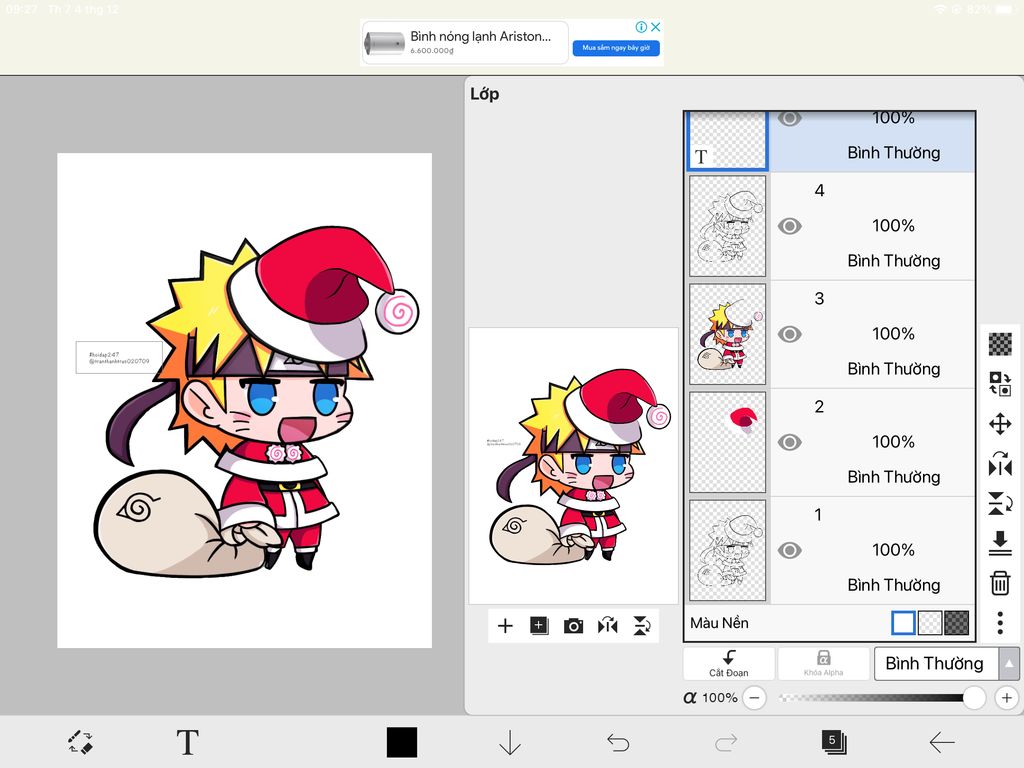This screenshot has height=768, width=1024.
Task: Decrease opacity with minus button
Action: click(x=754, y=697)
